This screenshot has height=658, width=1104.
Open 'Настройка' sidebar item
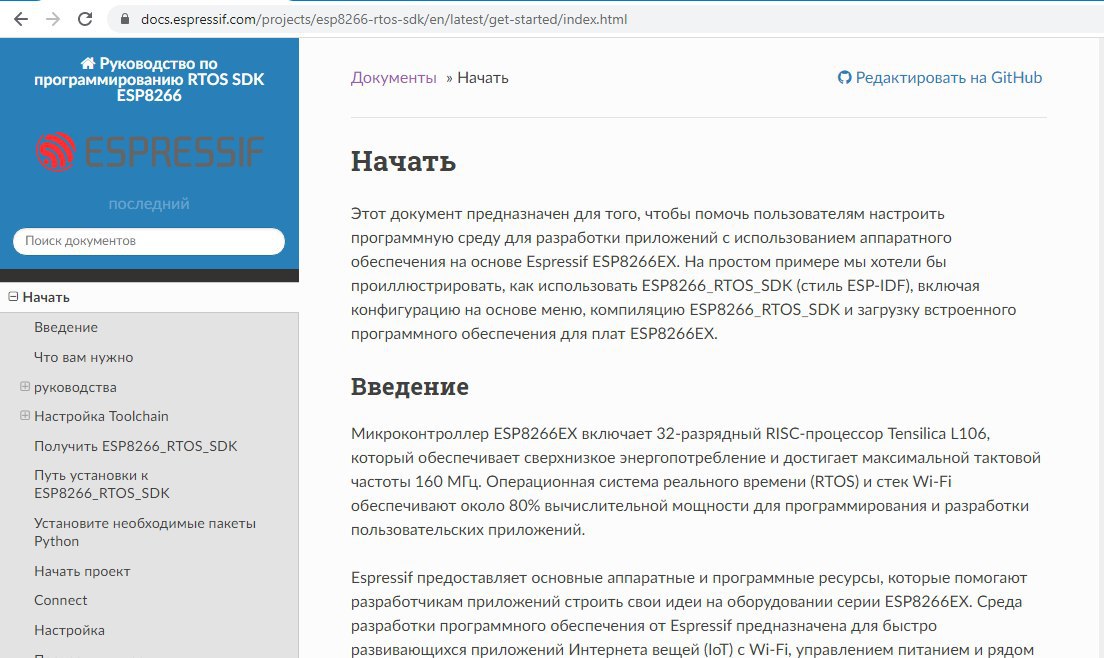point(69,631)
